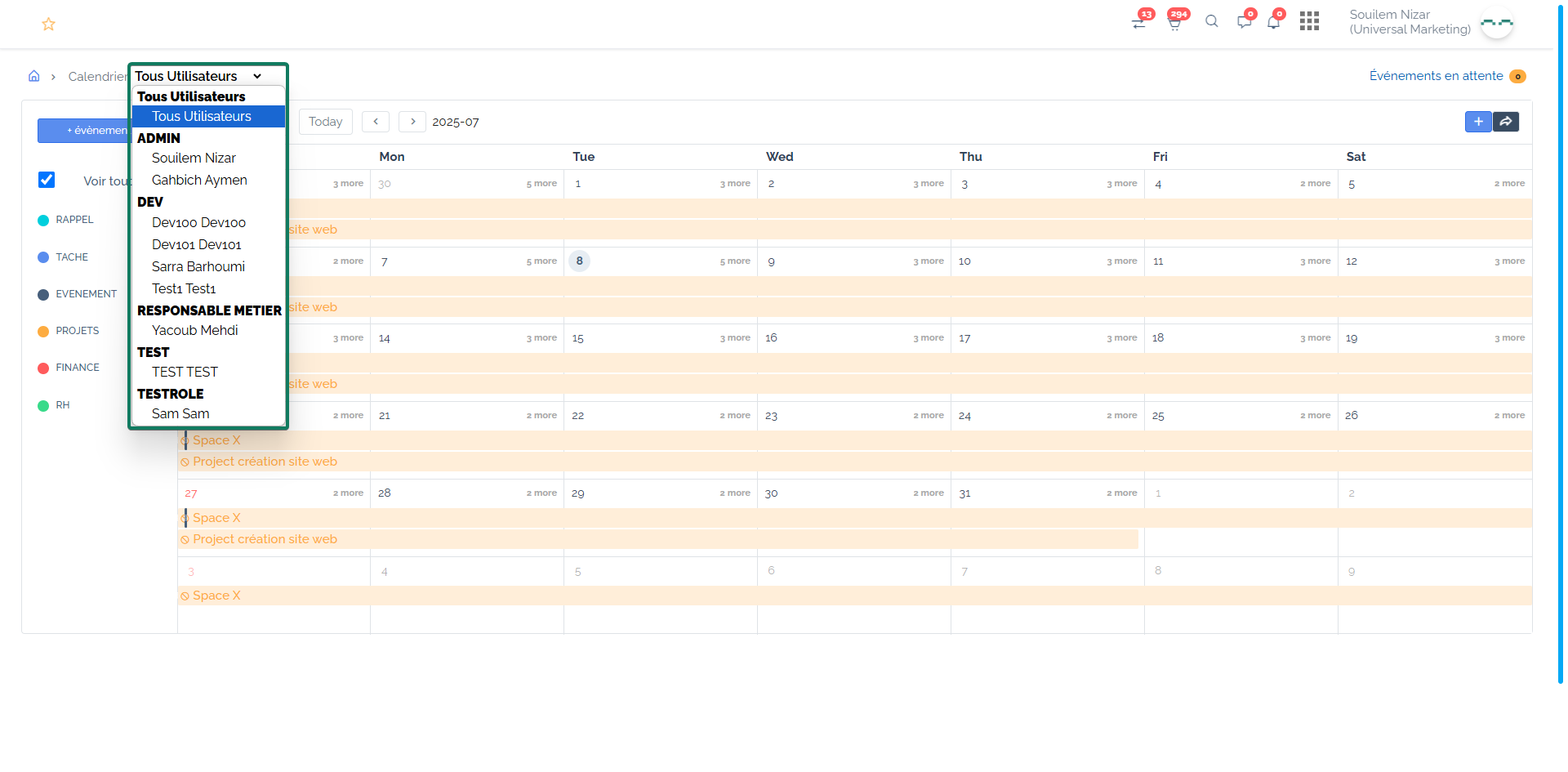Click the Today button
This screenshot has height=772, width=1568.
tap(325, 122)
